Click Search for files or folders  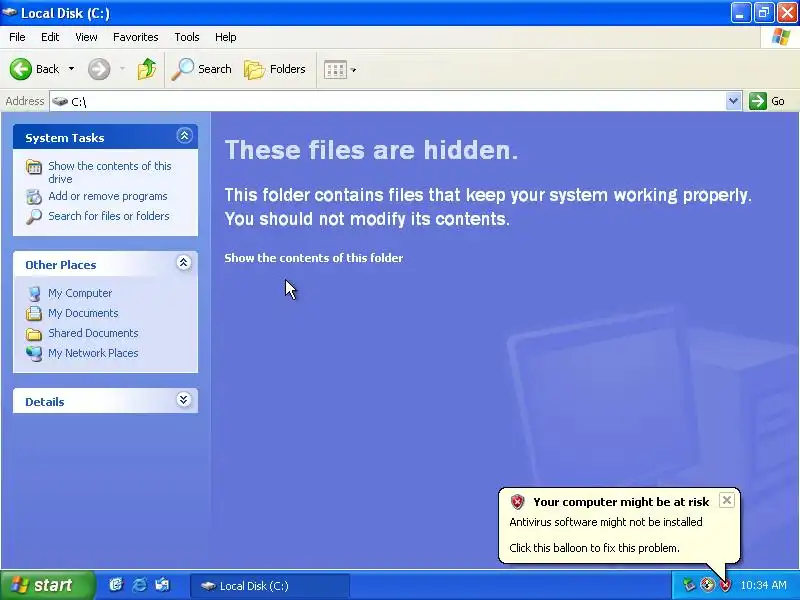(109, 216)
